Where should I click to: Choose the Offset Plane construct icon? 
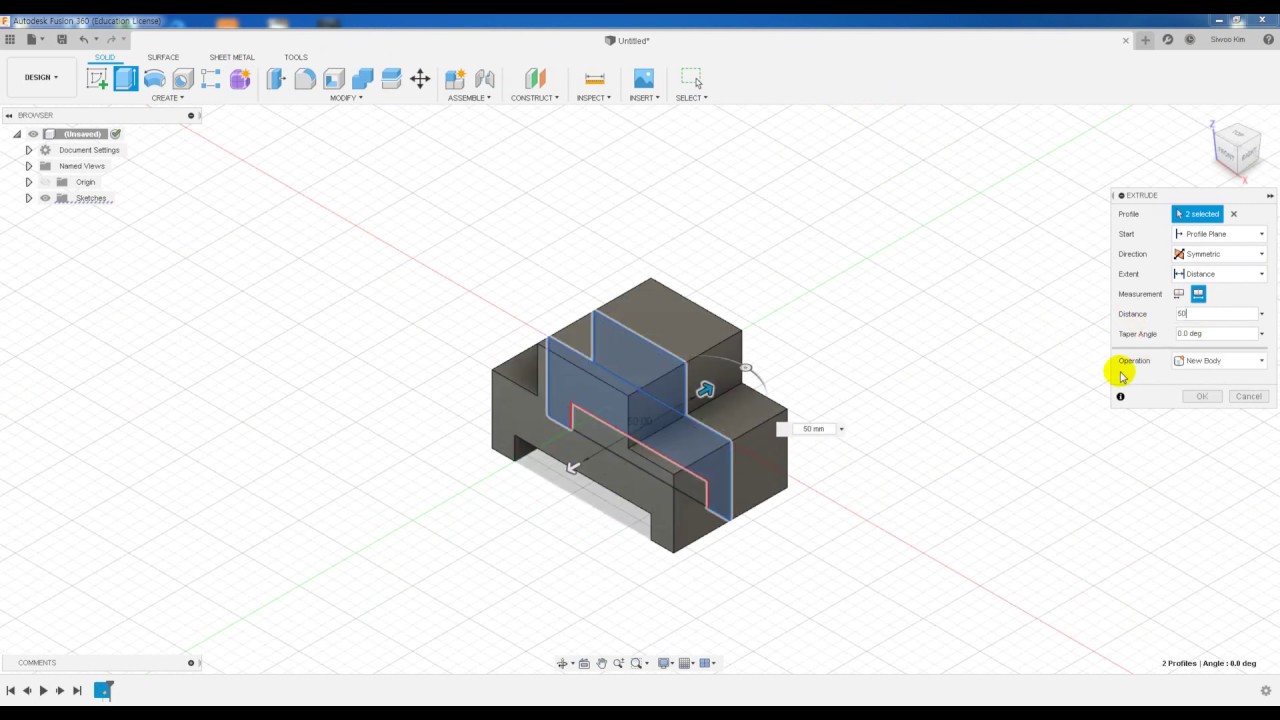pos(535,79)
